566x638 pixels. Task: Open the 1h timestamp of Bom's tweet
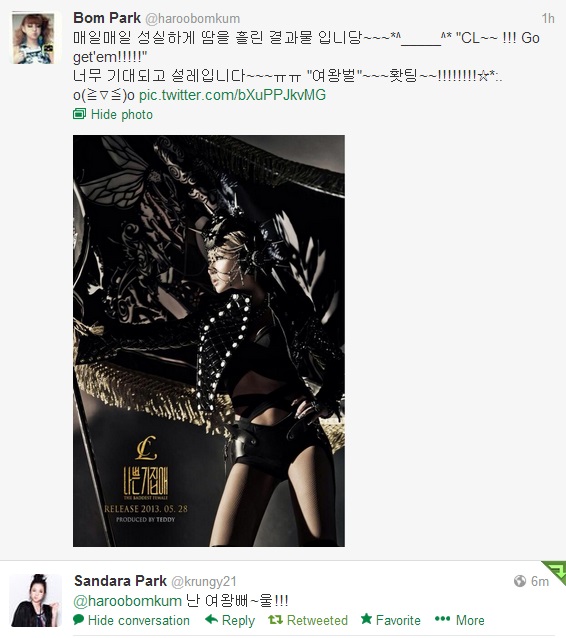548,18
